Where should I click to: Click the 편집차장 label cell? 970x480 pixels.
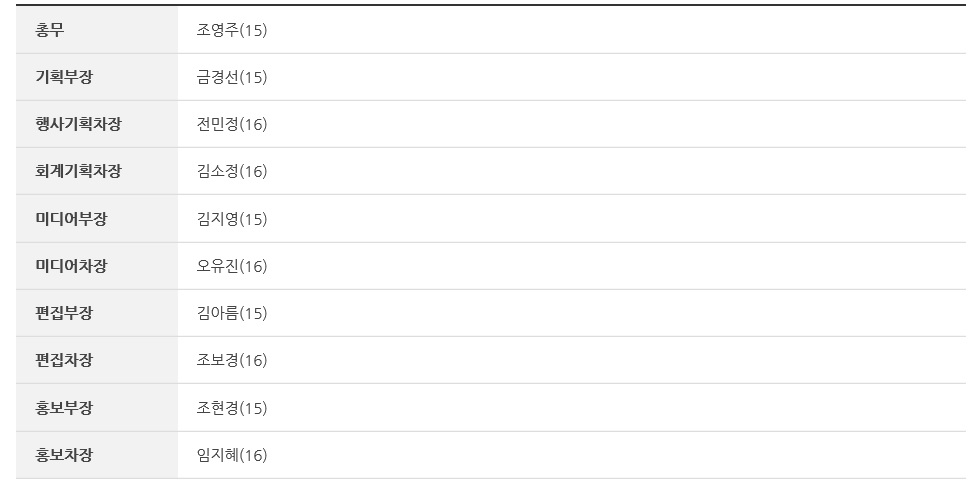tap(64, 360)
